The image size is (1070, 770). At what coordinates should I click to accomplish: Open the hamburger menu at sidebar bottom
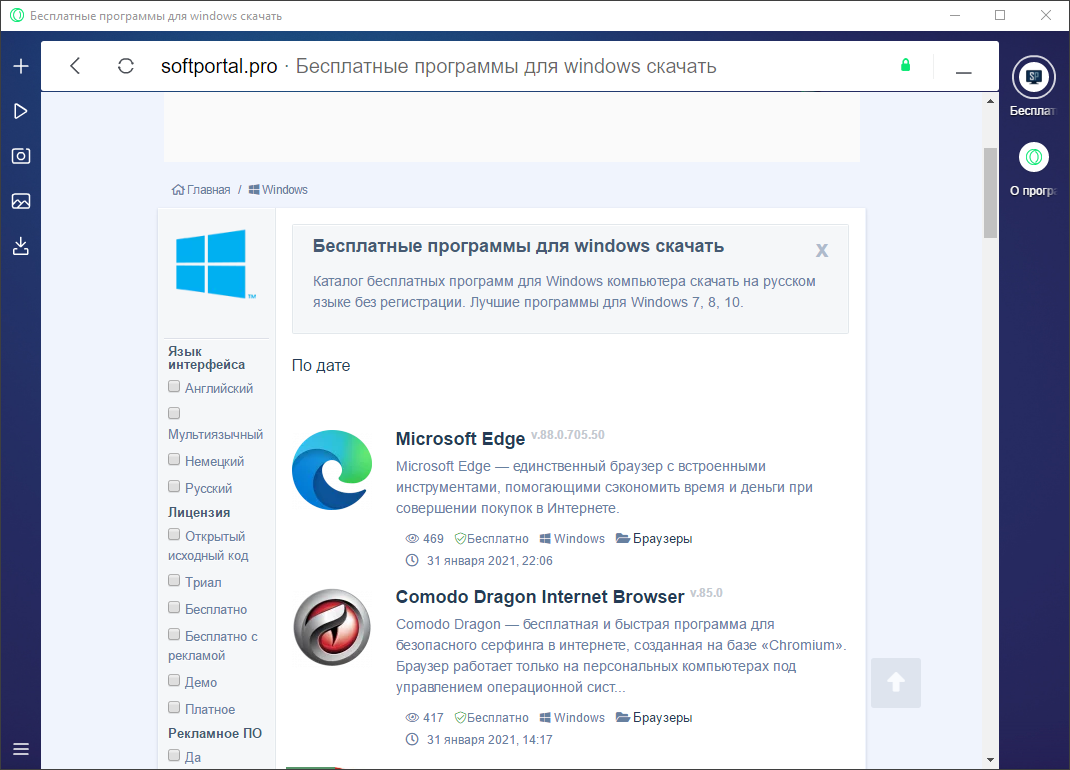click(21, 749)
